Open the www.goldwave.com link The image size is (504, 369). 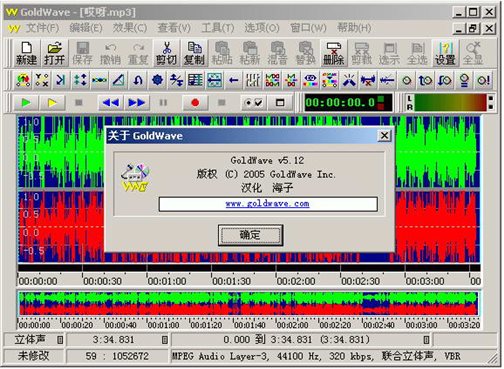(268, 204)
